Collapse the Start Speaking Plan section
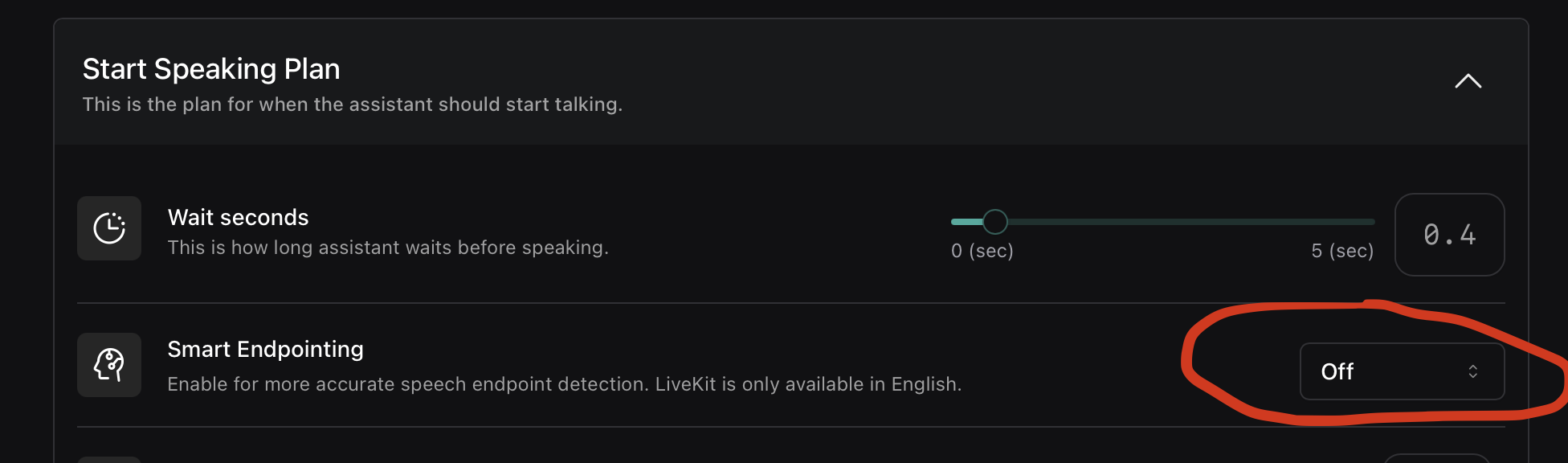This screenshot has width=1568, height=463. (1468, 81)
